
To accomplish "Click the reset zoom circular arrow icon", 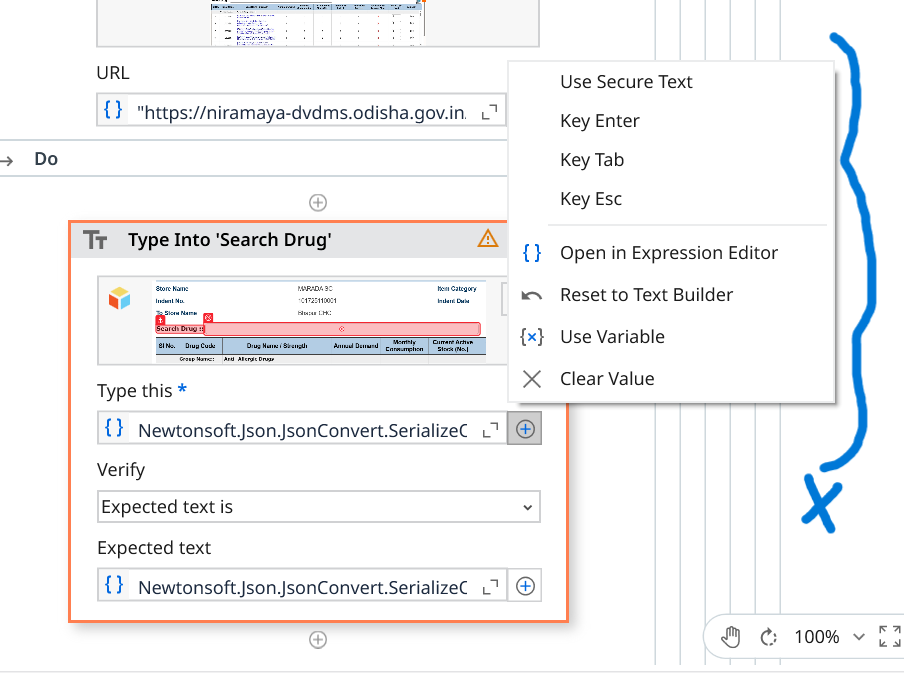I will (x=769, y=637).
